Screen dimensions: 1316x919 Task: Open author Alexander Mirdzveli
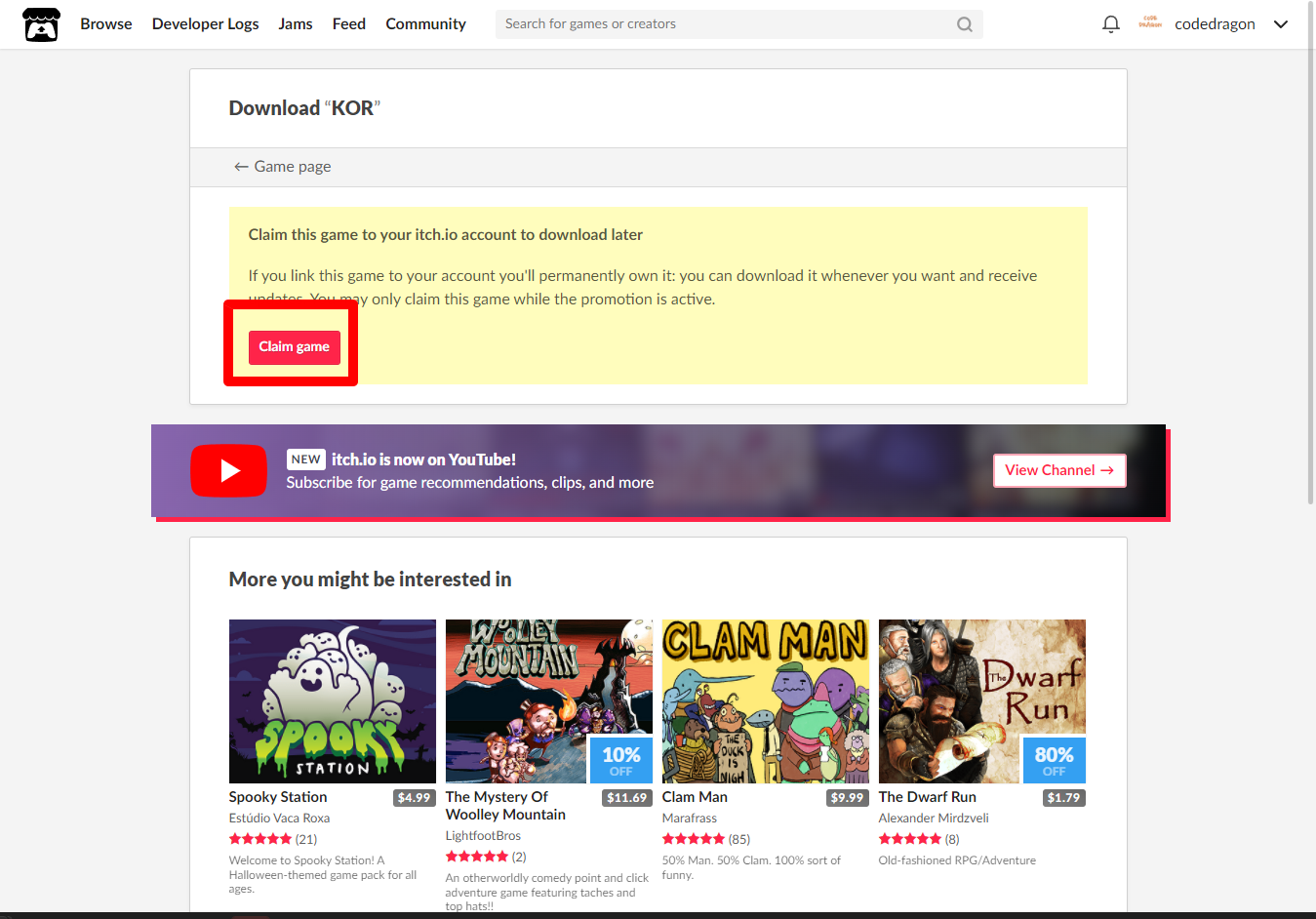[x=934, y=819]
